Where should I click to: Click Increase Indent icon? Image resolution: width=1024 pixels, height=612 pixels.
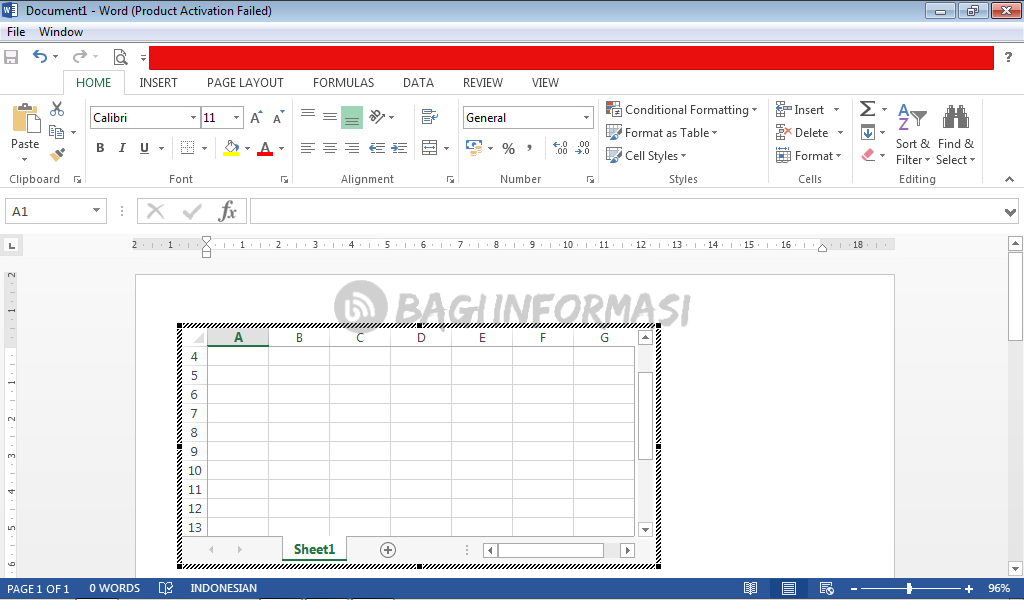click(x=399, y=148)
